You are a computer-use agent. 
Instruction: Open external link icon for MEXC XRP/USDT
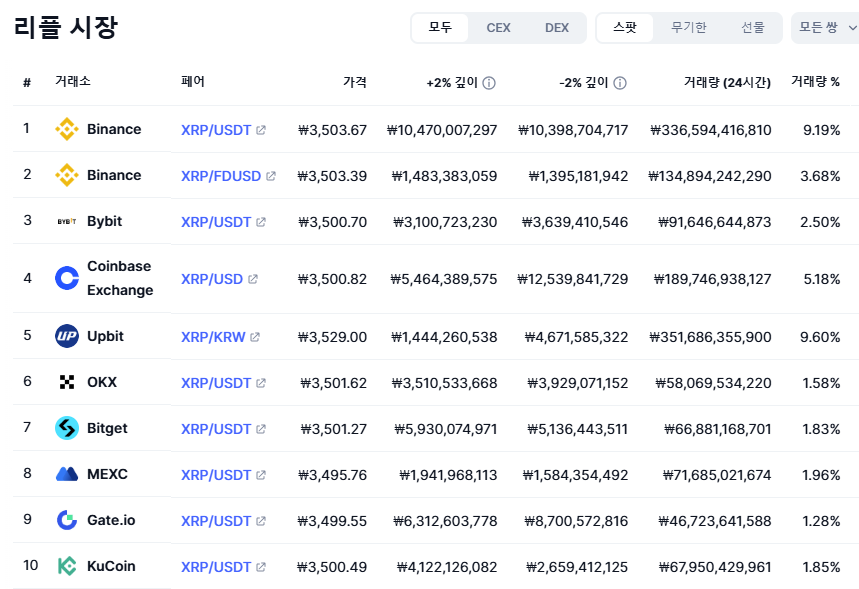tap(261, 475)
